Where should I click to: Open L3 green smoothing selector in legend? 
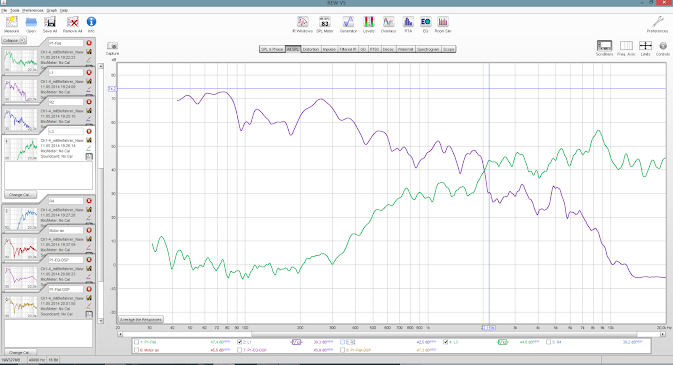tap(503, 342)
